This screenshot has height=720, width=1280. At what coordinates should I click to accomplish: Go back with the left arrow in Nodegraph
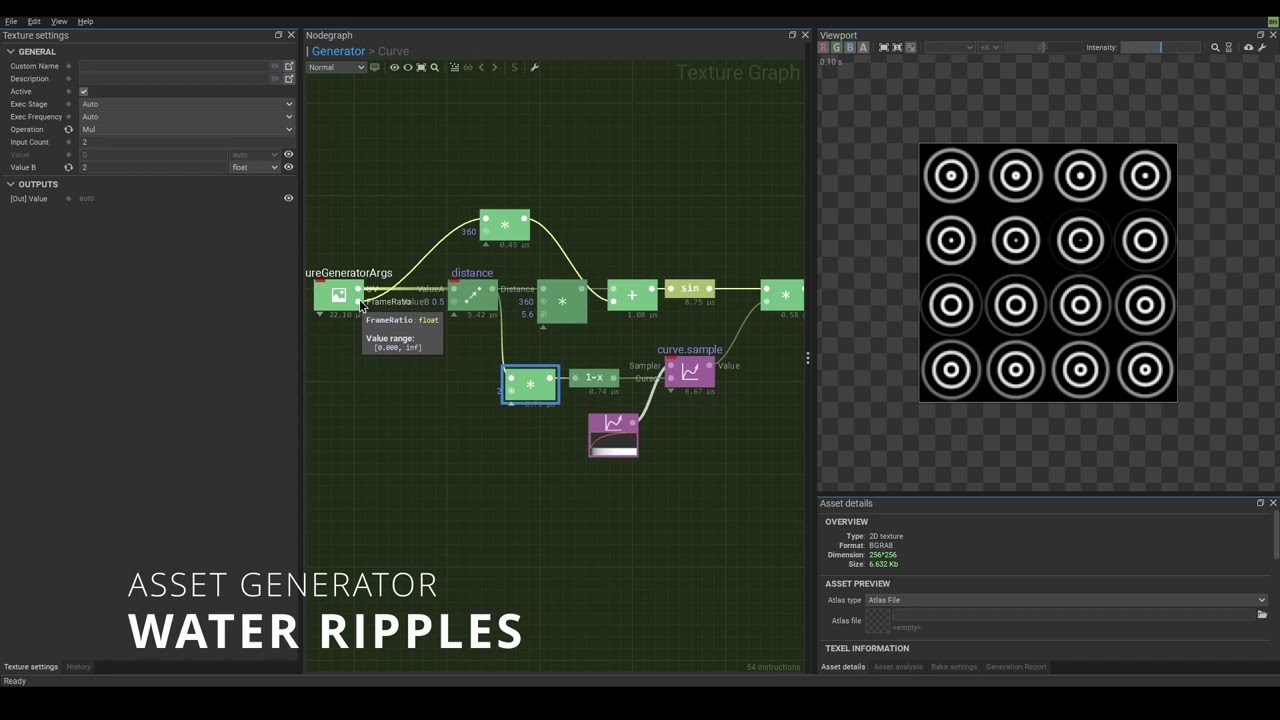pyautogui.click(x=481, y=68)
